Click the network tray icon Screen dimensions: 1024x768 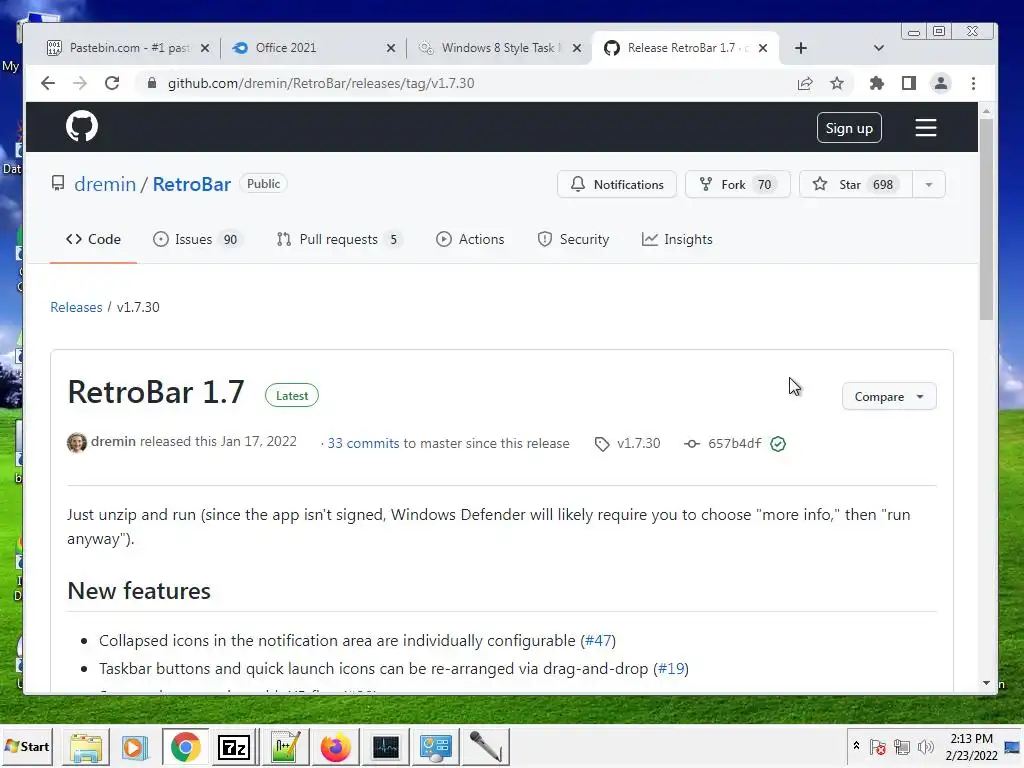click(x=902, y=747)
